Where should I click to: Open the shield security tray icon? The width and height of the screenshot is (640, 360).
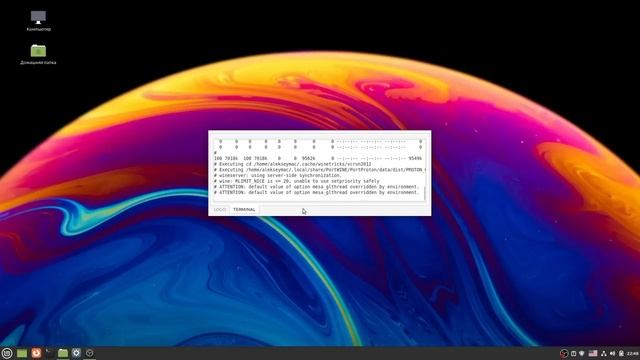(x=582, y=353)
